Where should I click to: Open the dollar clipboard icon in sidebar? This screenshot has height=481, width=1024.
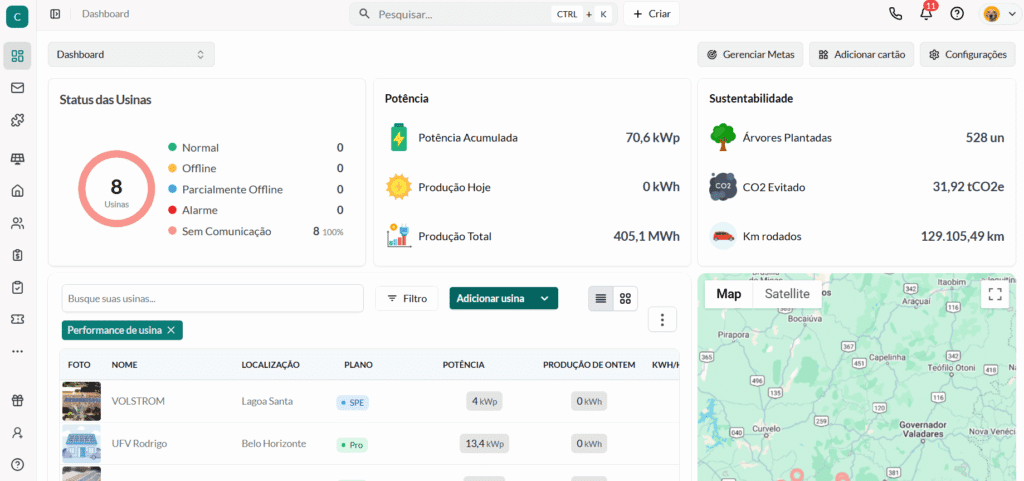pos(18,255)
